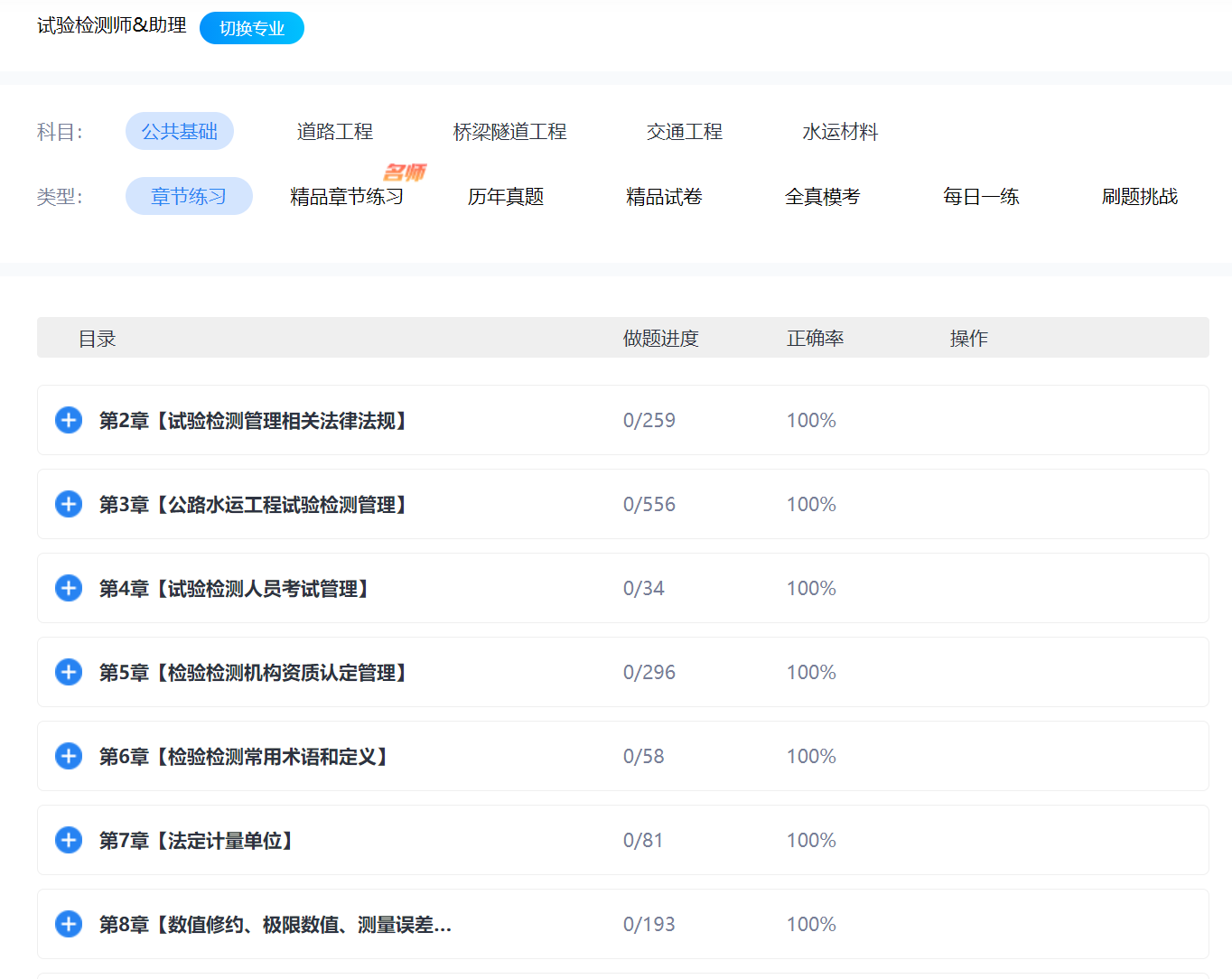Switch to 精品试卷 type
The width and height of the screenshot is (1232, 979).
click(665, 197)
